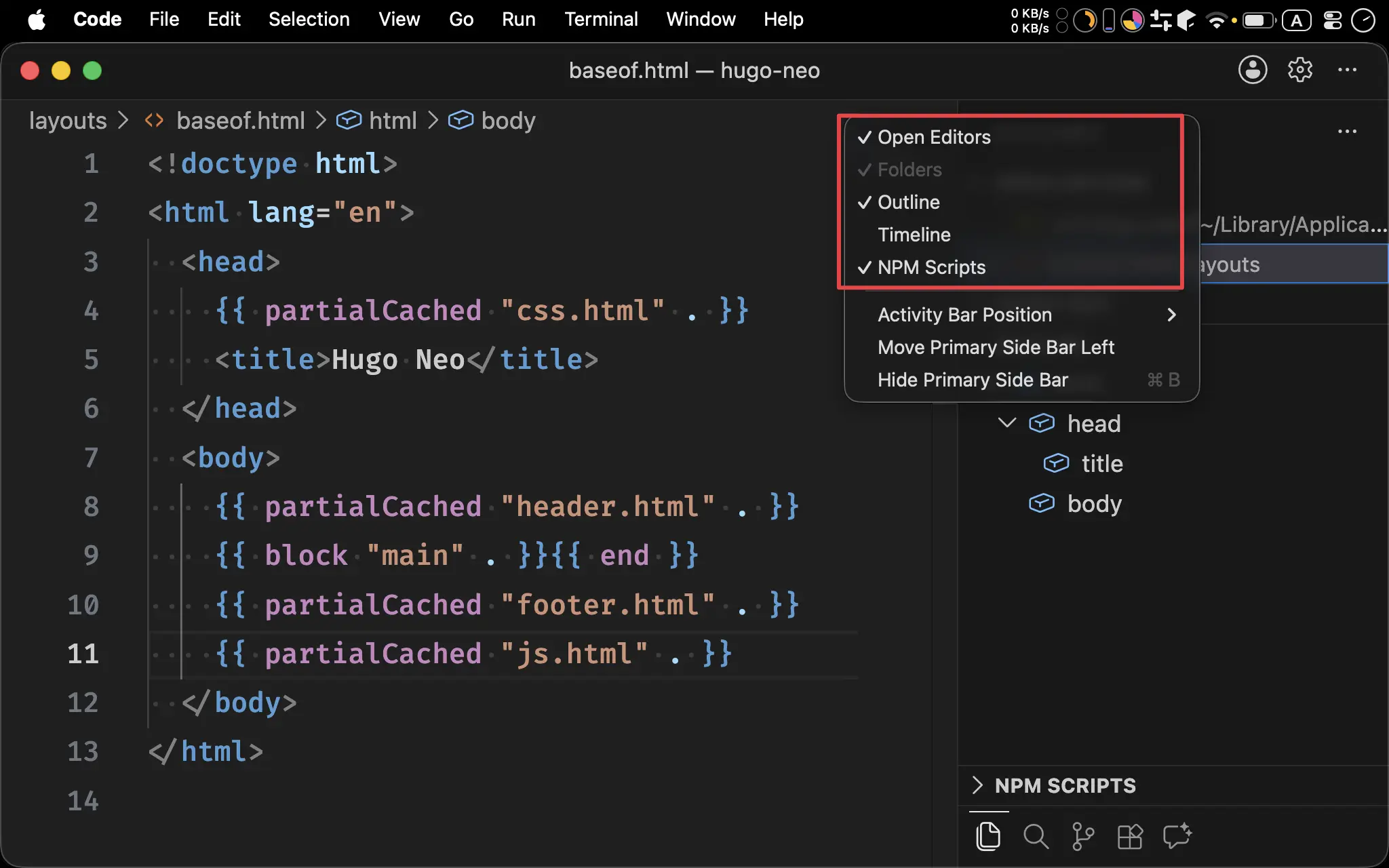Open the File menu
Screen dimensions: 1389x868
(164, 20)
